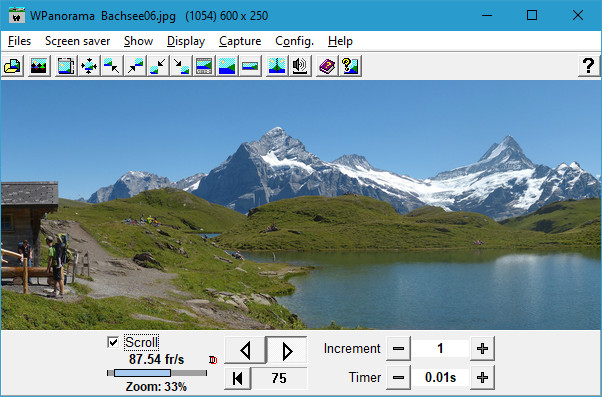The height and width of the screenshot is (397, 602).
Task: Decrease the Timer value
Action: (398, 377)
